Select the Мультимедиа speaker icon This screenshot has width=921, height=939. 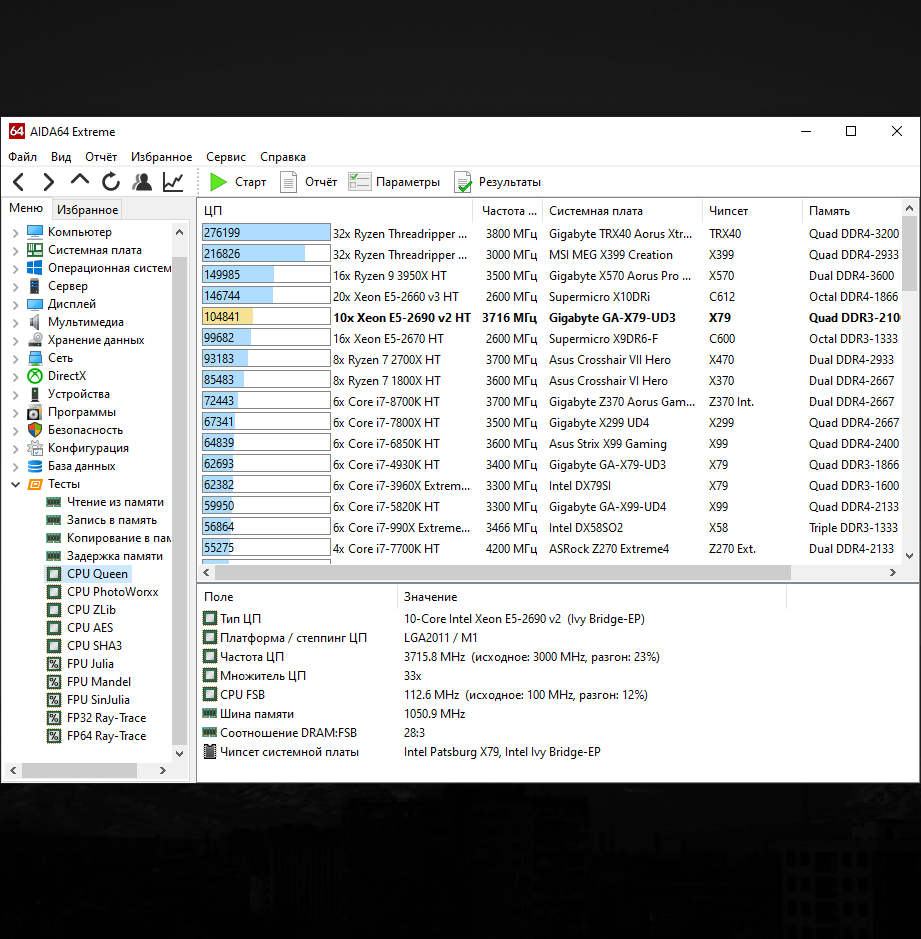click(35, 322)
